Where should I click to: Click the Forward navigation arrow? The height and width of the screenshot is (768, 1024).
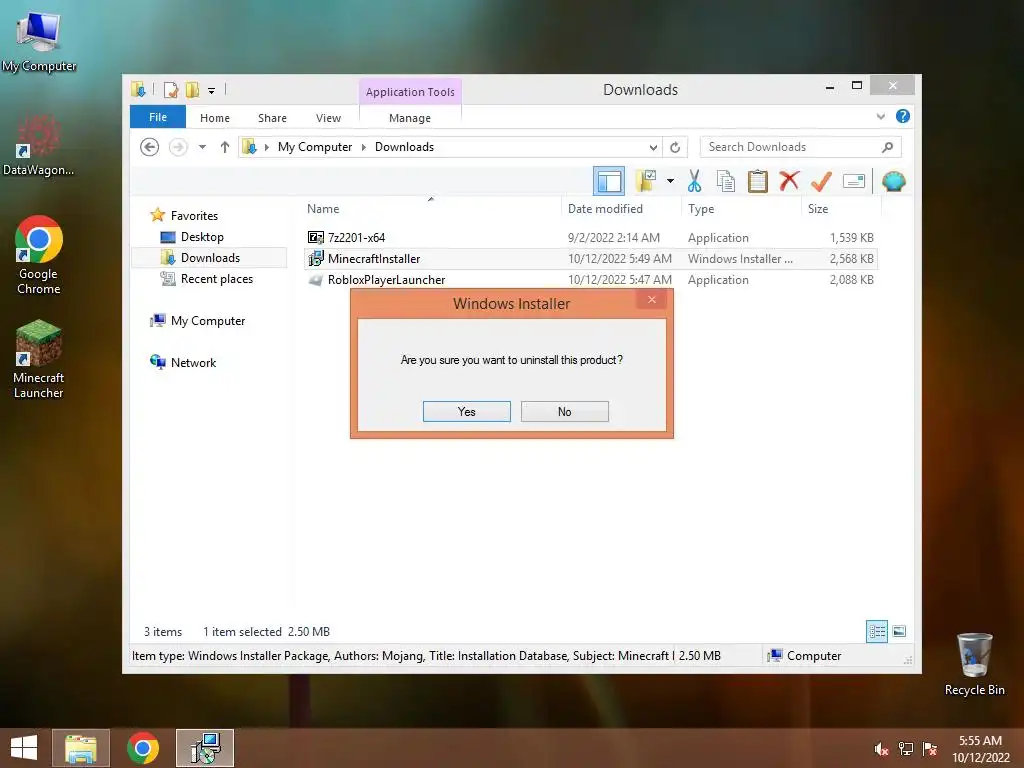tap(178, 147)
